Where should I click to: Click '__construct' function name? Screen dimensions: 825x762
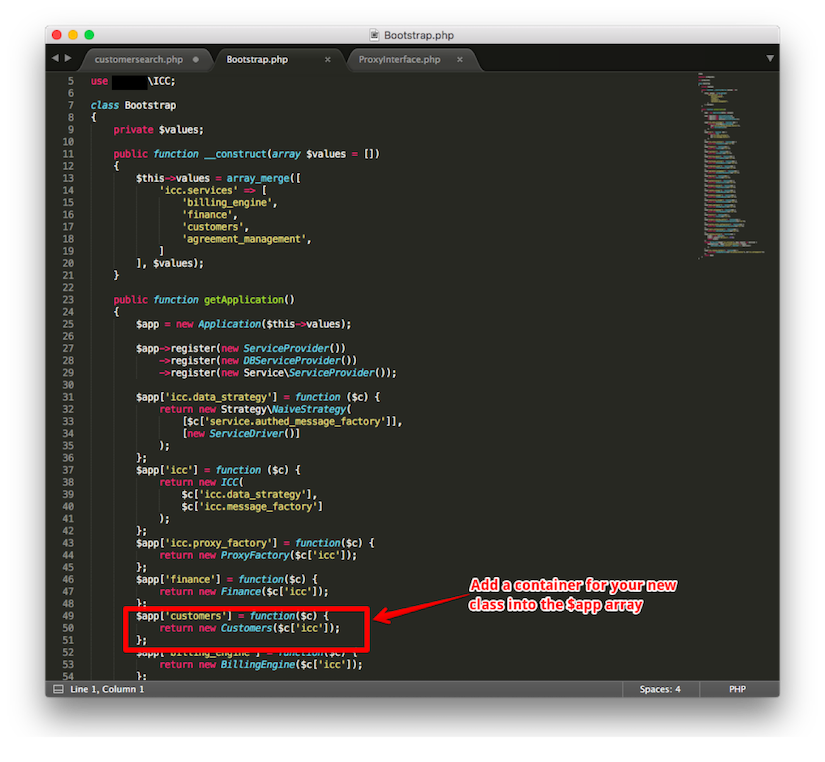236,154
